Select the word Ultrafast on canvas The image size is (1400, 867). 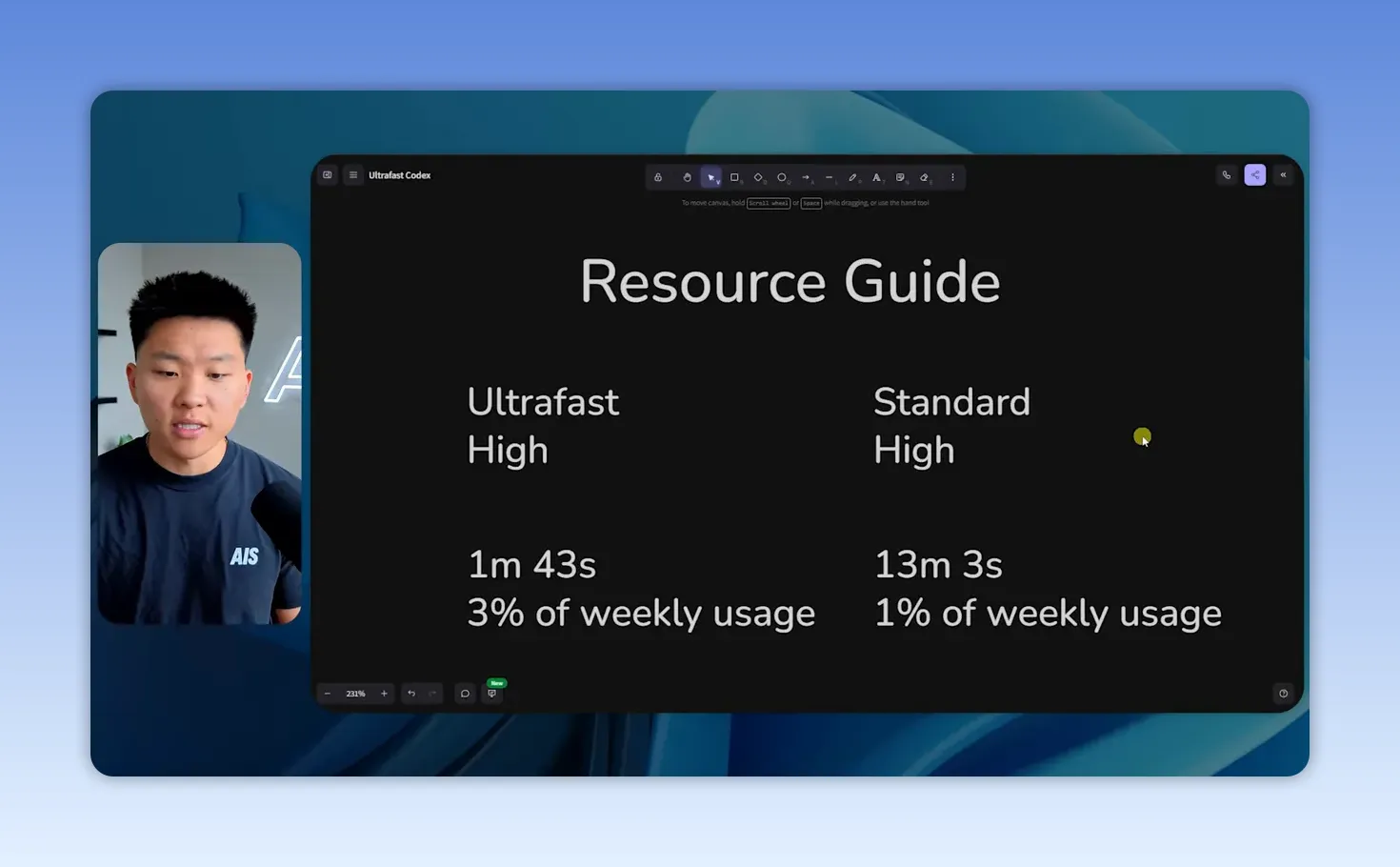(543, 402)
